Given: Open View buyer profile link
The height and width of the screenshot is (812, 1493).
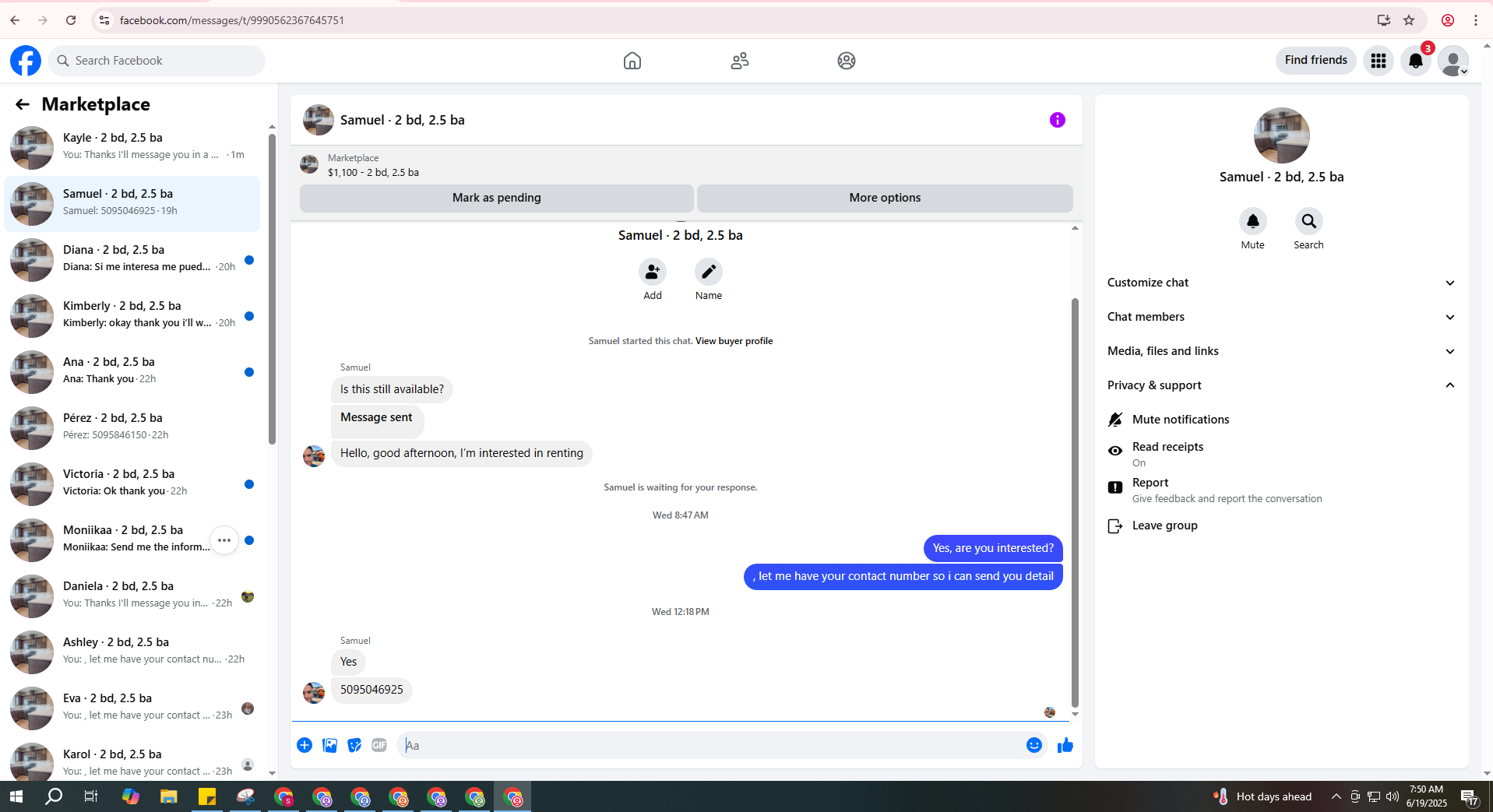Looking at the screenshot, I should tap(734, 341).
